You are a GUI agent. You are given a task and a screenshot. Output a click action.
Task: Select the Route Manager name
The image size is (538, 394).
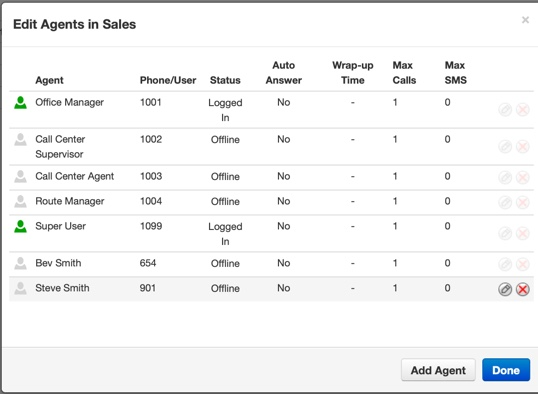70,201
